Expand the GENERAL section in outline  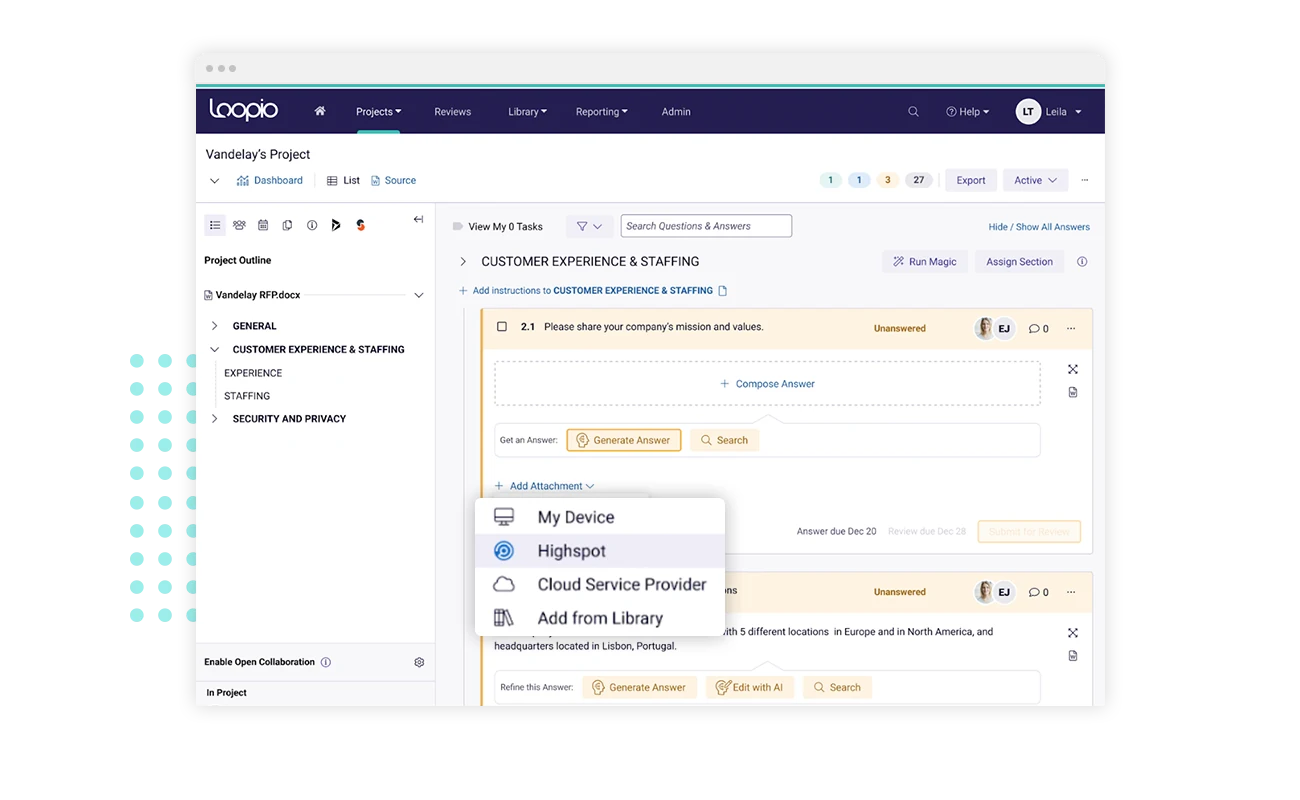[x=215, y=326]
